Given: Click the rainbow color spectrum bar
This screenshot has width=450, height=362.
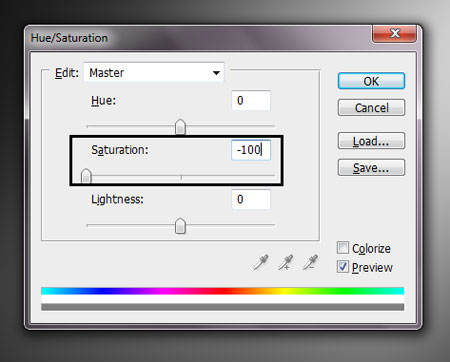Looking at the screenshot, I should [x=223, y=291].
